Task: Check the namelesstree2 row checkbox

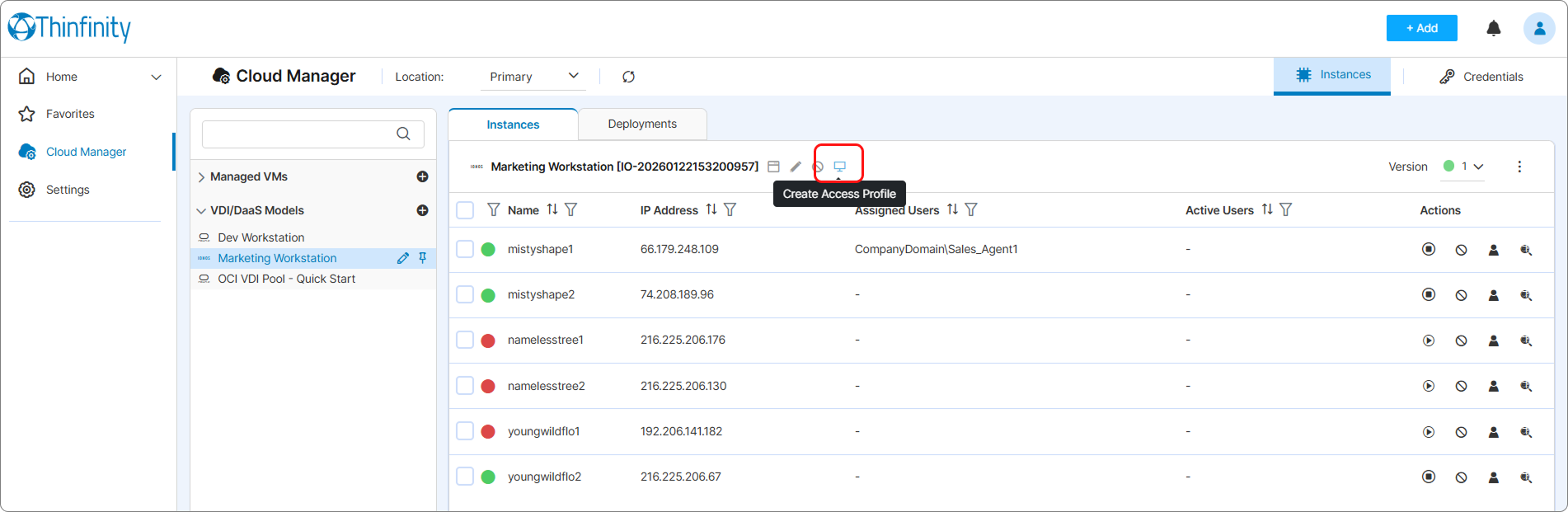Action: pyautogui.click(x=465, y=386)
